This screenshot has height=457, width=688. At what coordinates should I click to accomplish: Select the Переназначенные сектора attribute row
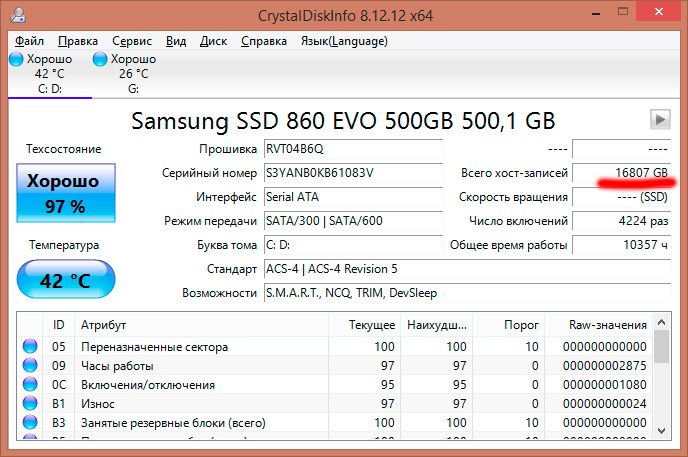pos(335,346)
